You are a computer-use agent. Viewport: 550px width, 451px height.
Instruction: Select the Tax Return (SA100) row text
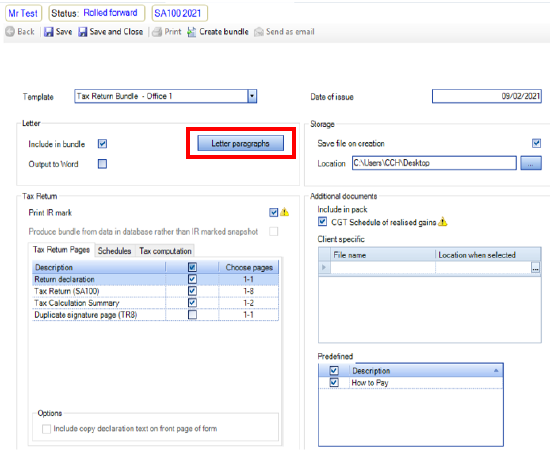coord(67,291)
